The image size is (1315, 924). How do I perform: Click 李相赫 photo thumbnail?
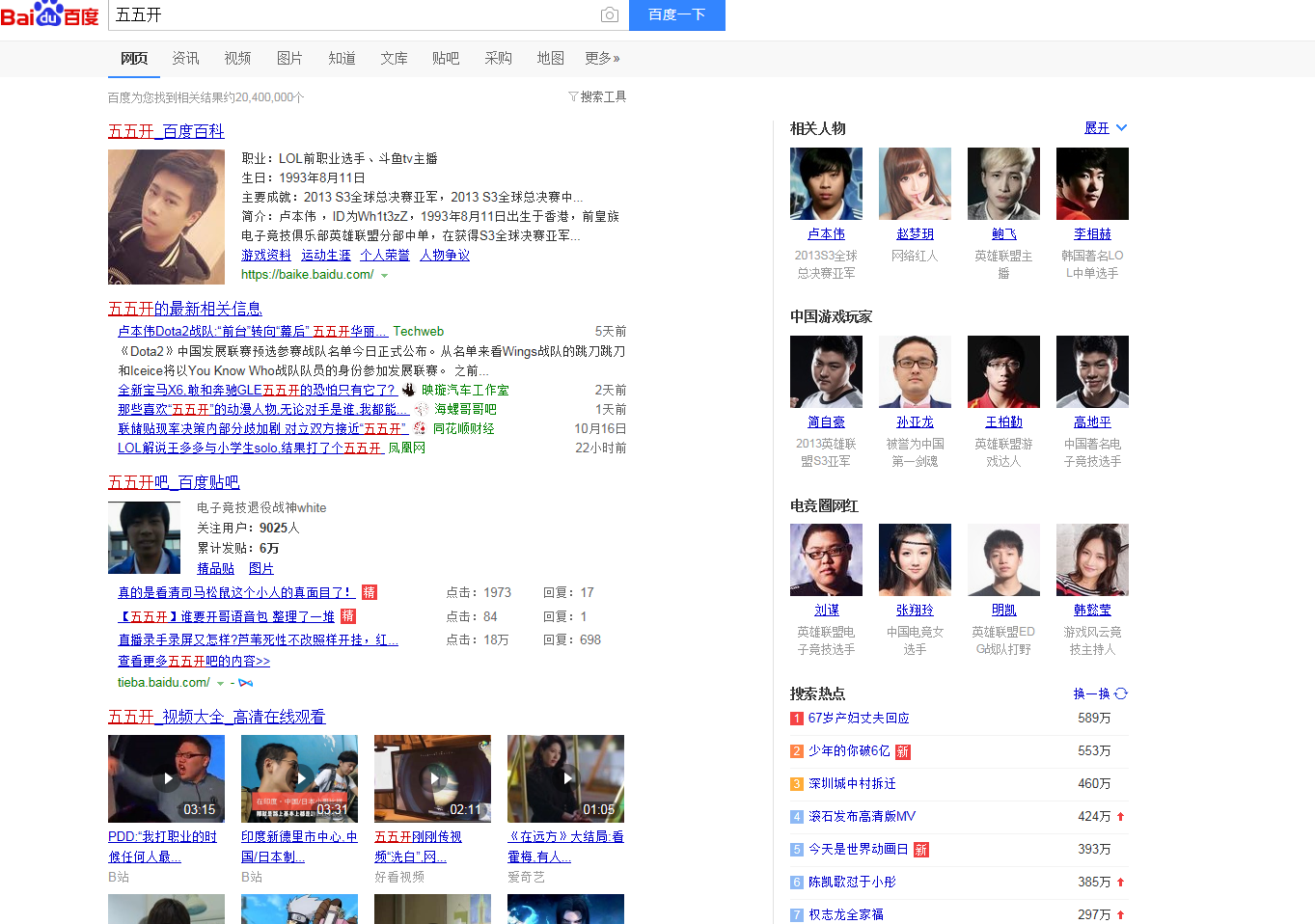(1092, 183)
